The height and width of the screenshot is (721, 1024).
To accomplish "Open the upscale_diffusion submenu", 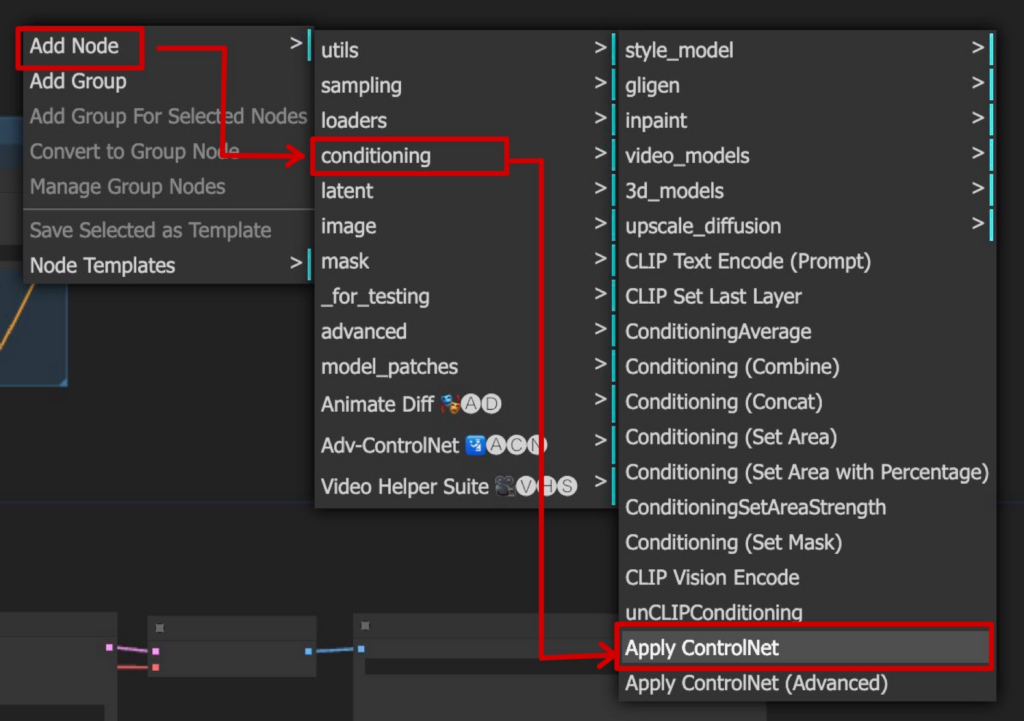I will coord(703,226).
